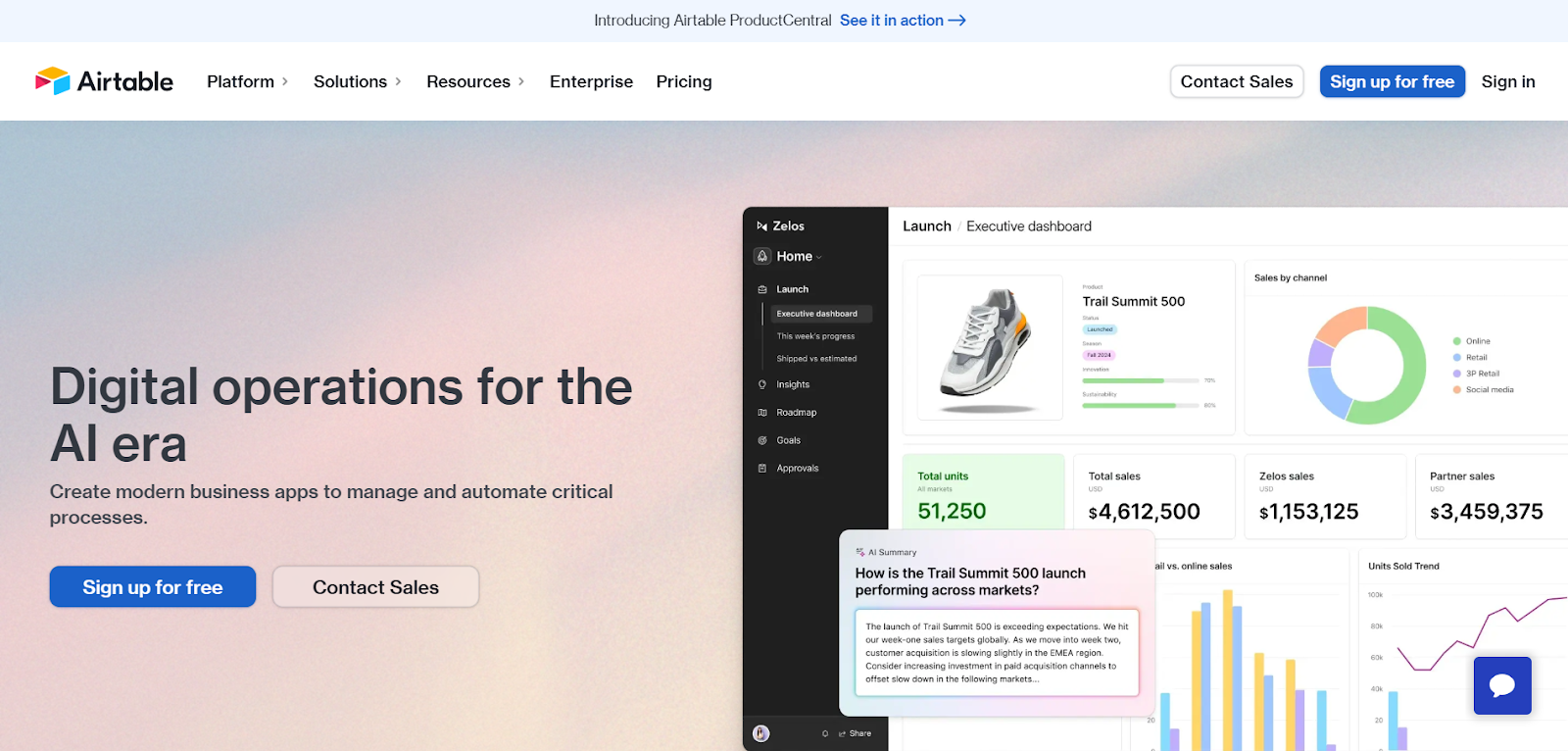Viewport: 1568px width, 751px height.
Task: Open the Pricing page
Action: (684, 81)
